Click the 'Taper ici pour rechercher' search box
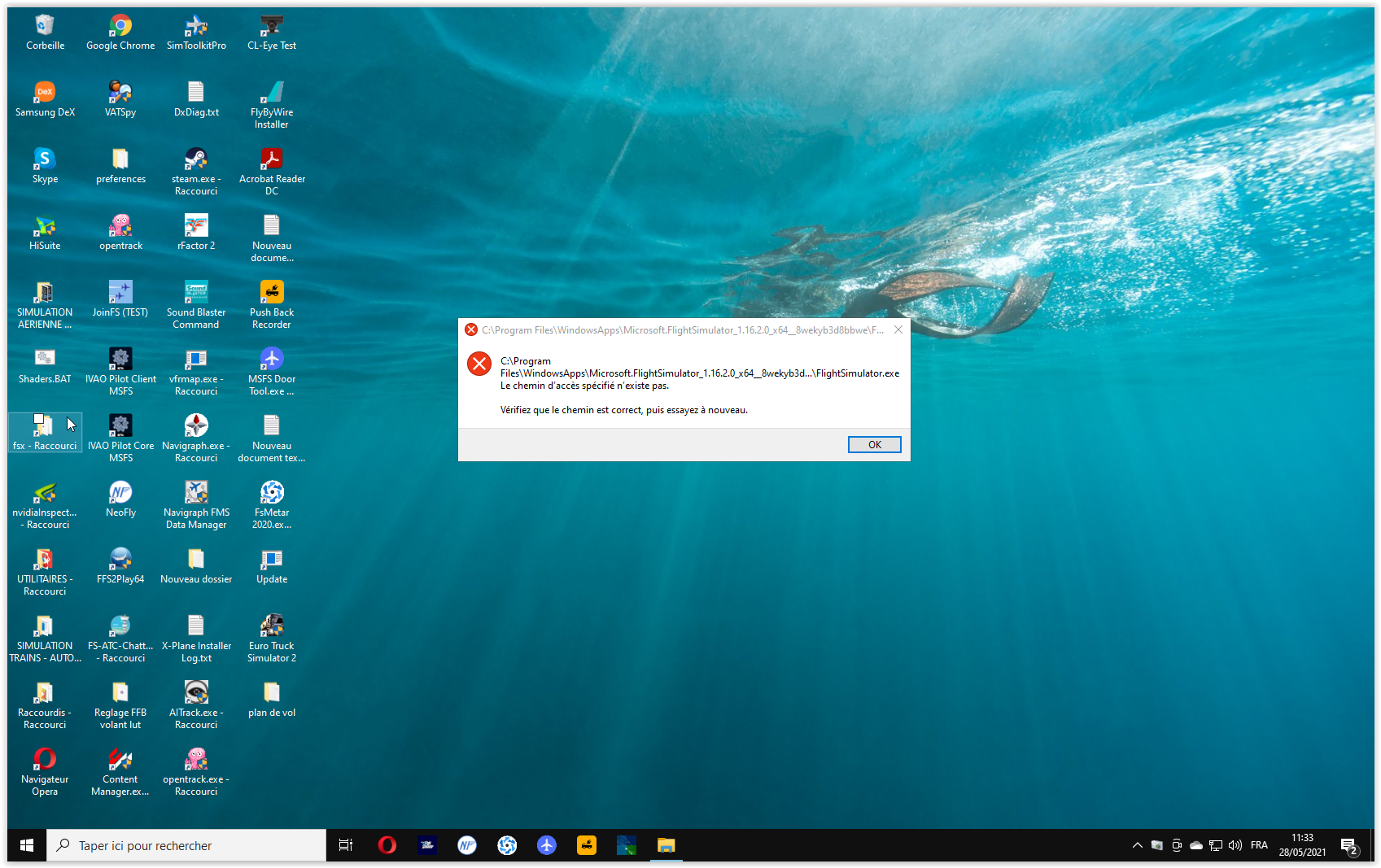 tap(186, 845)
